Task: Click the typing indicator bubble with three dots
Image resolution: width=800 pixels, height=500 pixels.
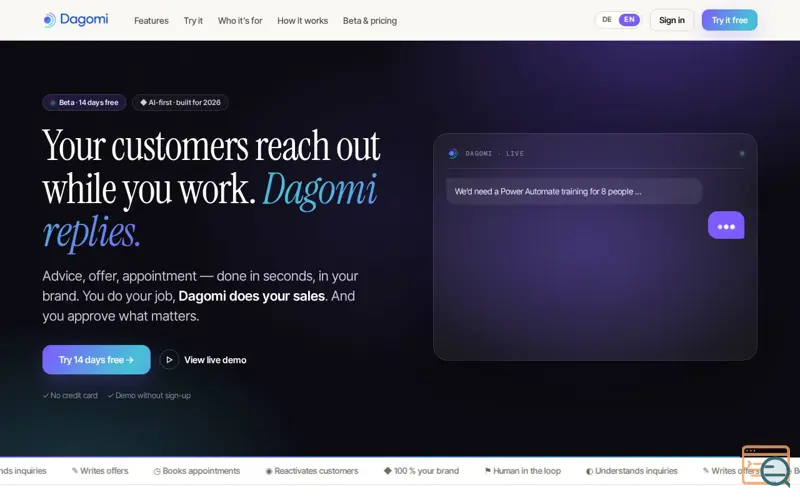Action: [x=726, y=226]
